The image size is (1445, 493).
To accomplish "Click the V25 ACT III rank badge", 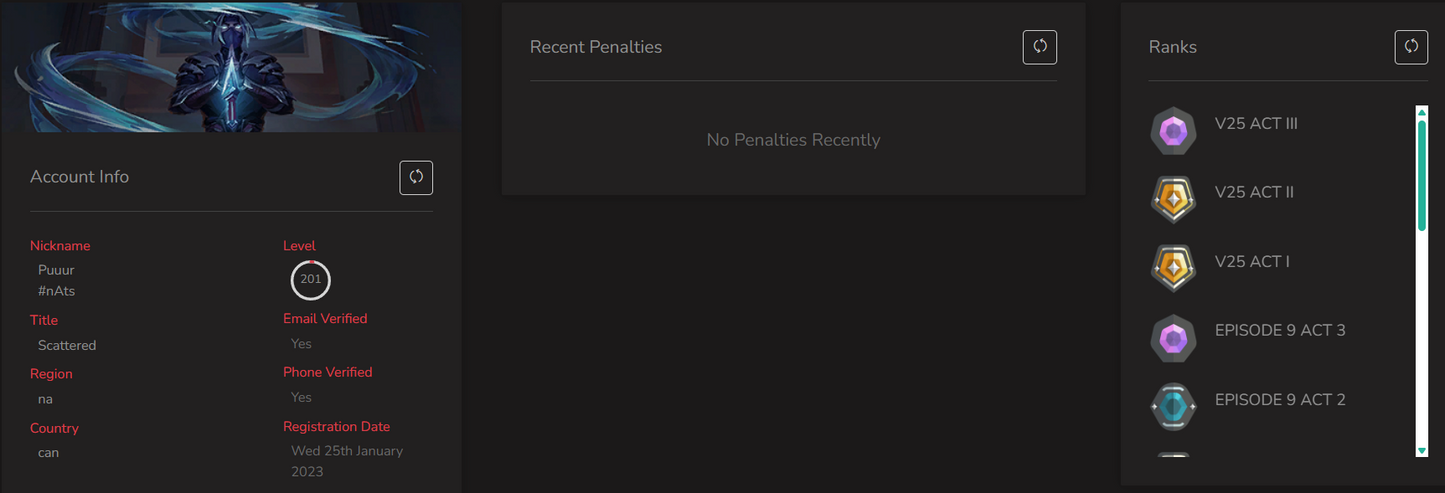I will pyautogui.click(x=1173, y=131).
